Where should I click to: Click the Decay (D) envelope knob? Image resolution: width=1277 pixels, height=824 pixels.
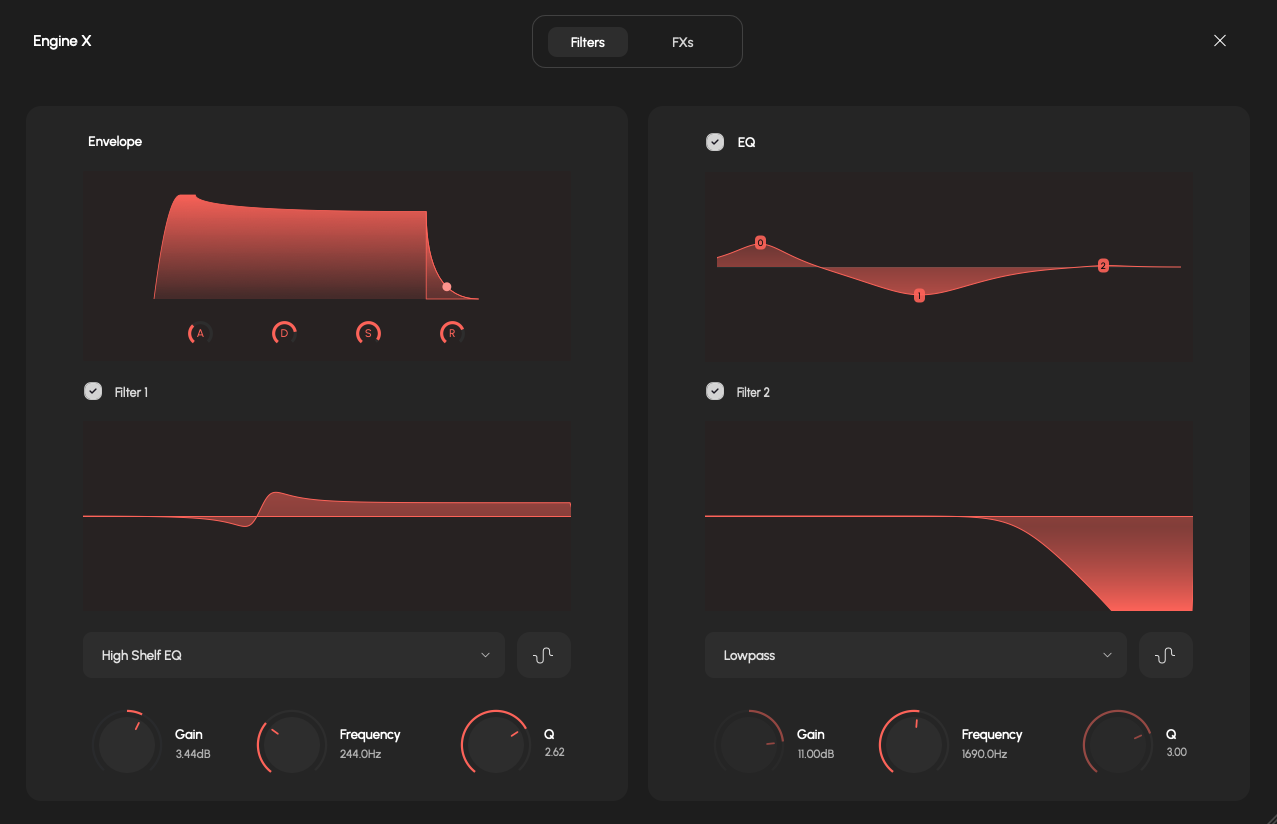(x=284, y=333)
